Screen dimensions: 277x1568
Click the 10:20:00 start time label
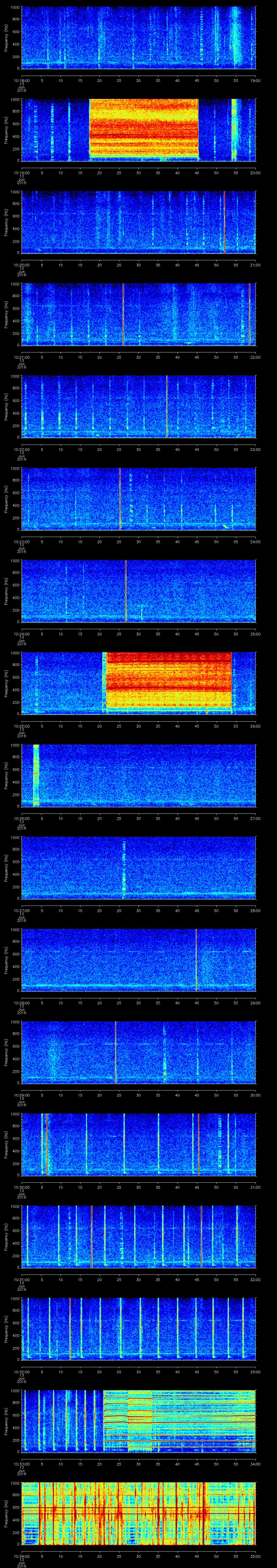pos(21,265)
